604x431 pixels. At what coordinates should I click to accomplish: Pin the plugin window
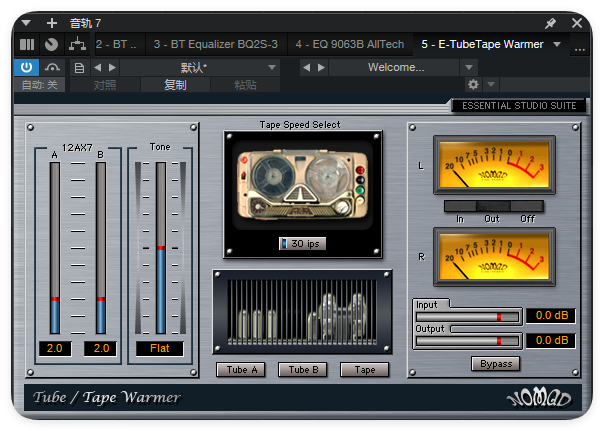[x=550, y=23]
